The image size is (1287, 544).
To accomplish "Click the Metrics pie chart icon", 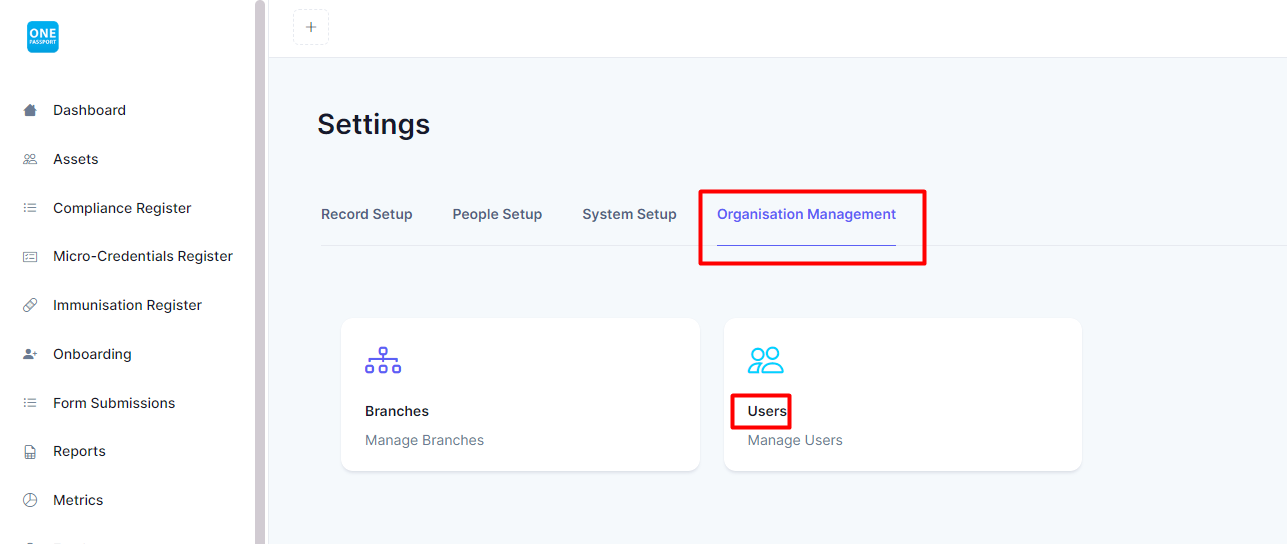I will click(x=30, y=500).
